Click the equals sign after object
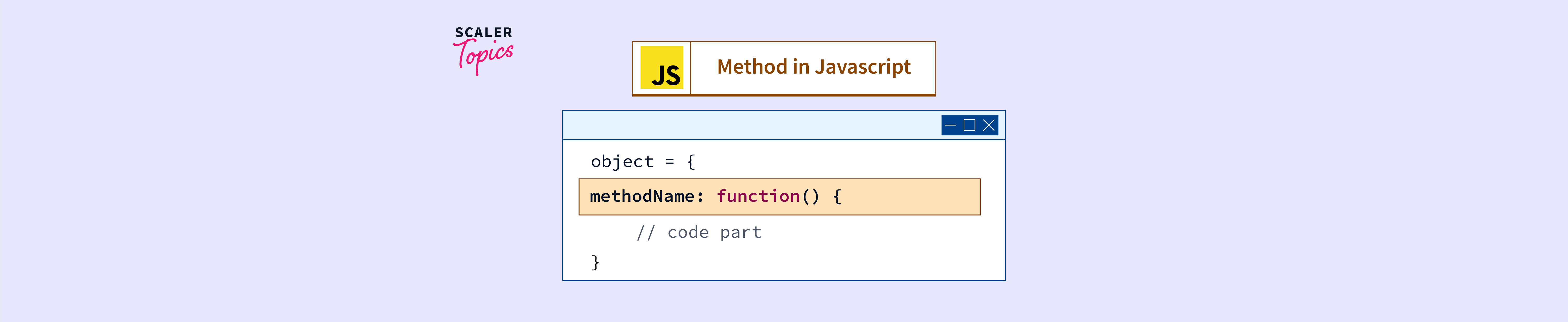This screenshot has width=1568, height=322. 670,162
